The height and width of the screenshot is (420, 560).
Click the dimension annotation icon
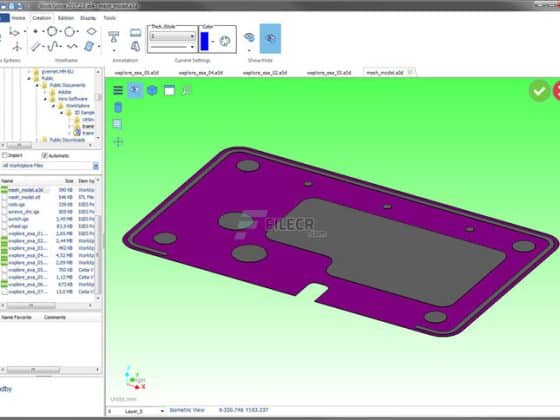point(135,33)
